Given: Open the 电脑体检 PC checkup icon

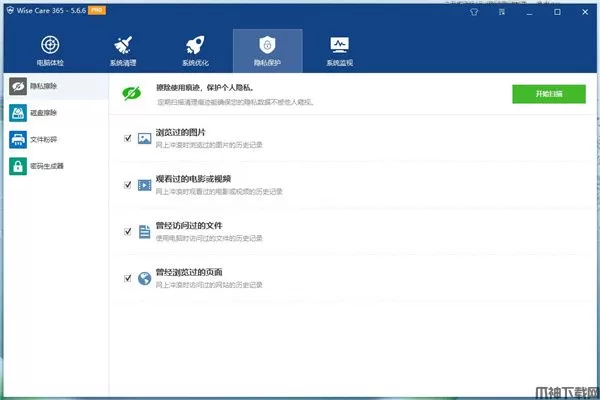Looking at the screenshot, I should point(50,45).
